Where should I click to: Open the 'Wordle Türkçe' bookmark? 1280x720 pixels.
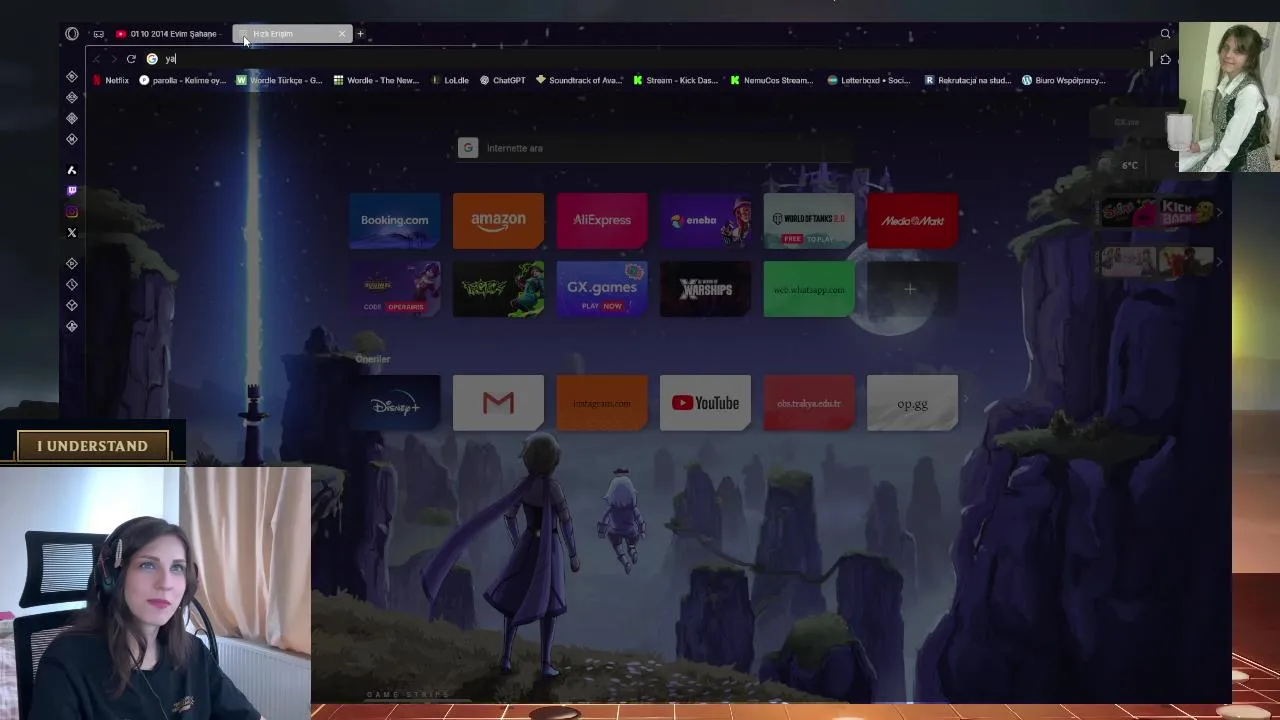[279, 80]
